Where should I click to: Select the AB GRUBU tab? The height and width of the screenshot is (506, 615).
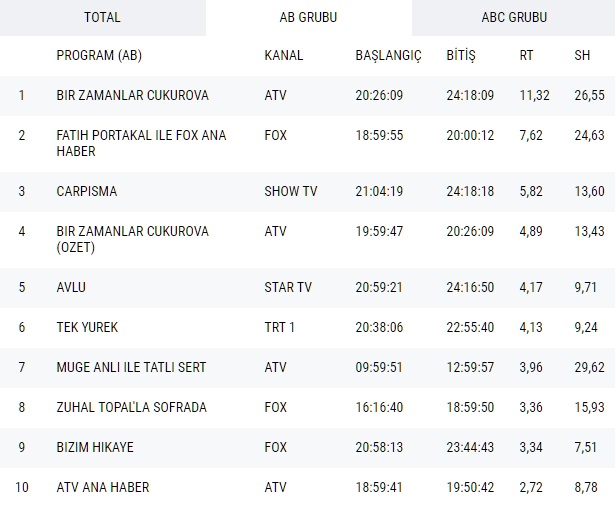(x=308, y=17)
